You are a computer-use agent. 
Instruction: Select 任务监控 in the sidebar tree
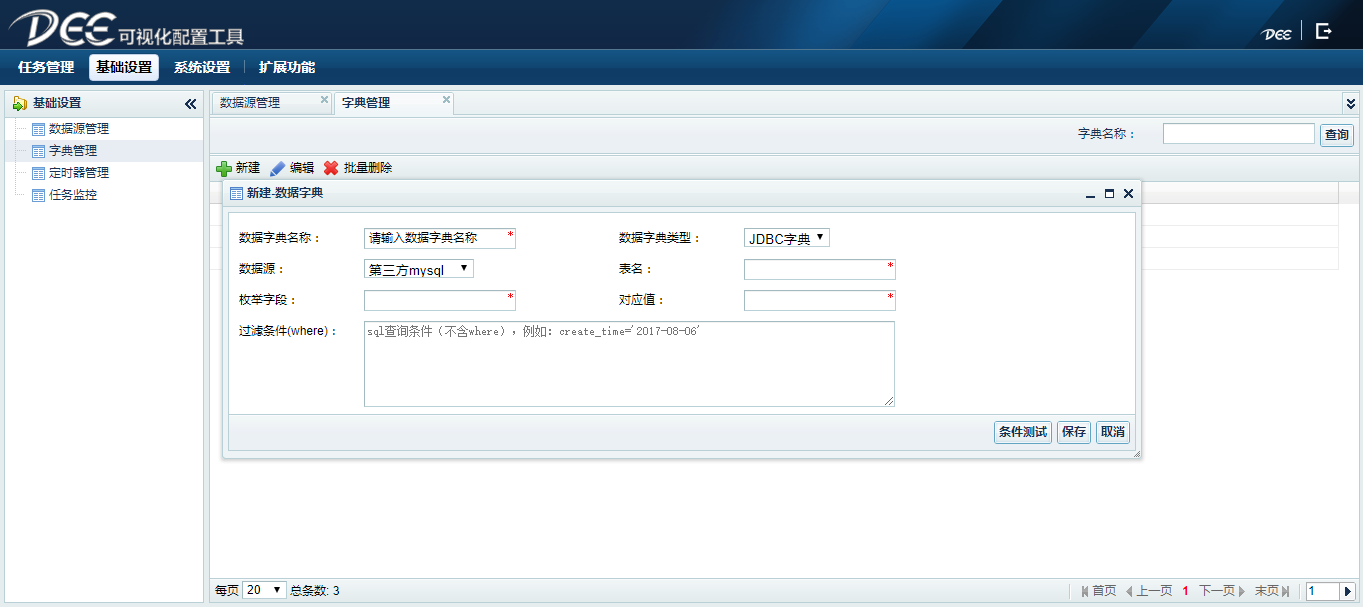(73, 195)
